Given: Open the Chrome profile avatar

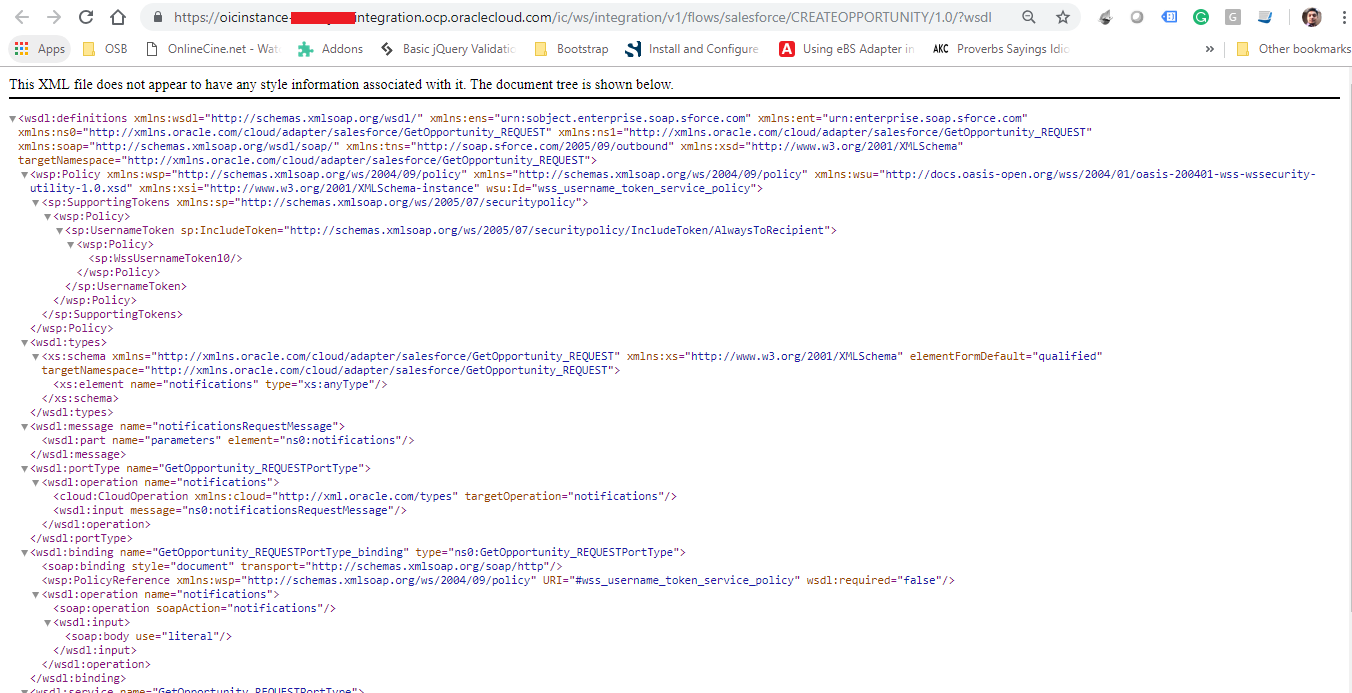Looking at the screenshot, I should [1311, 17].
